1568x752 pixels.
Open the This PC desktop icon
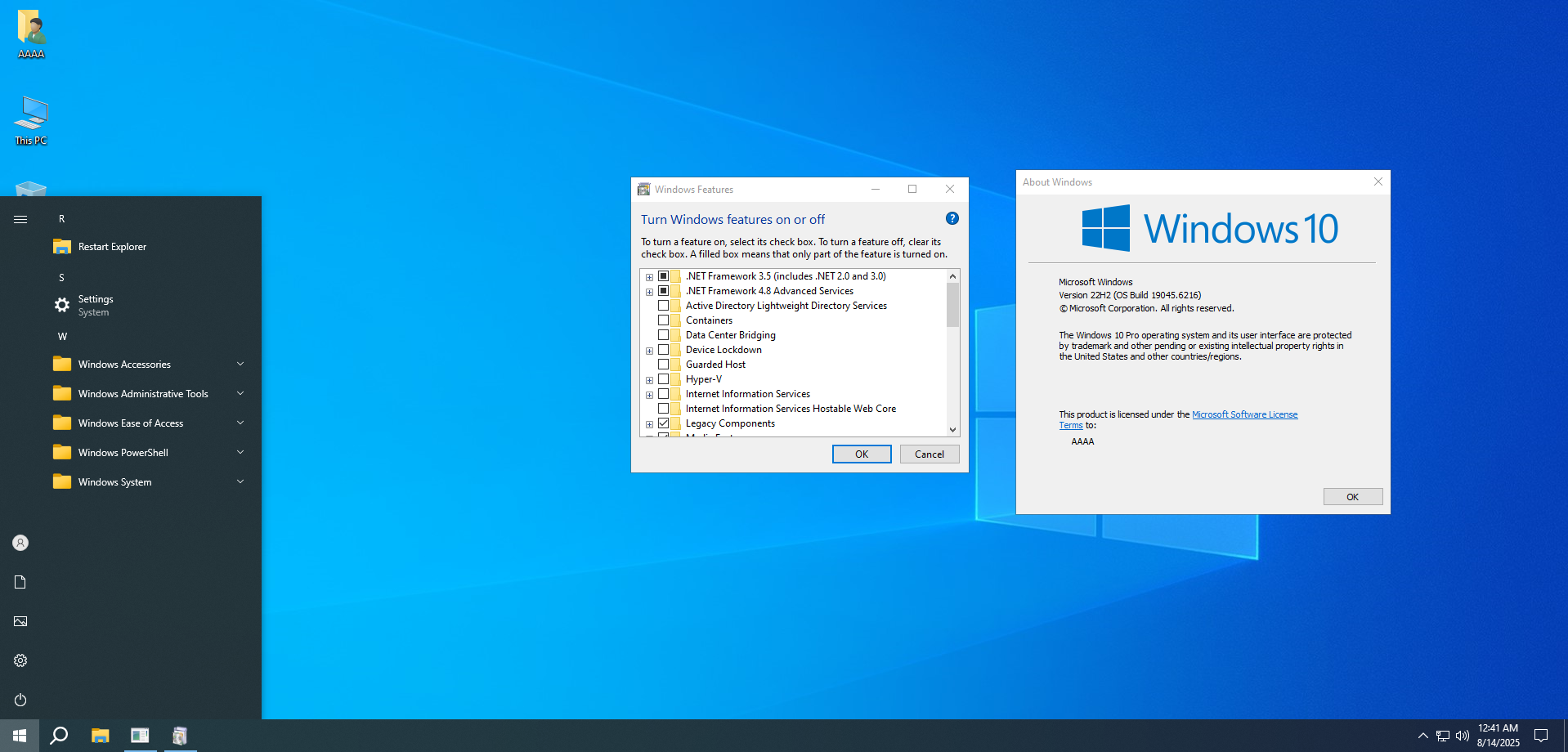pos(31,121)
